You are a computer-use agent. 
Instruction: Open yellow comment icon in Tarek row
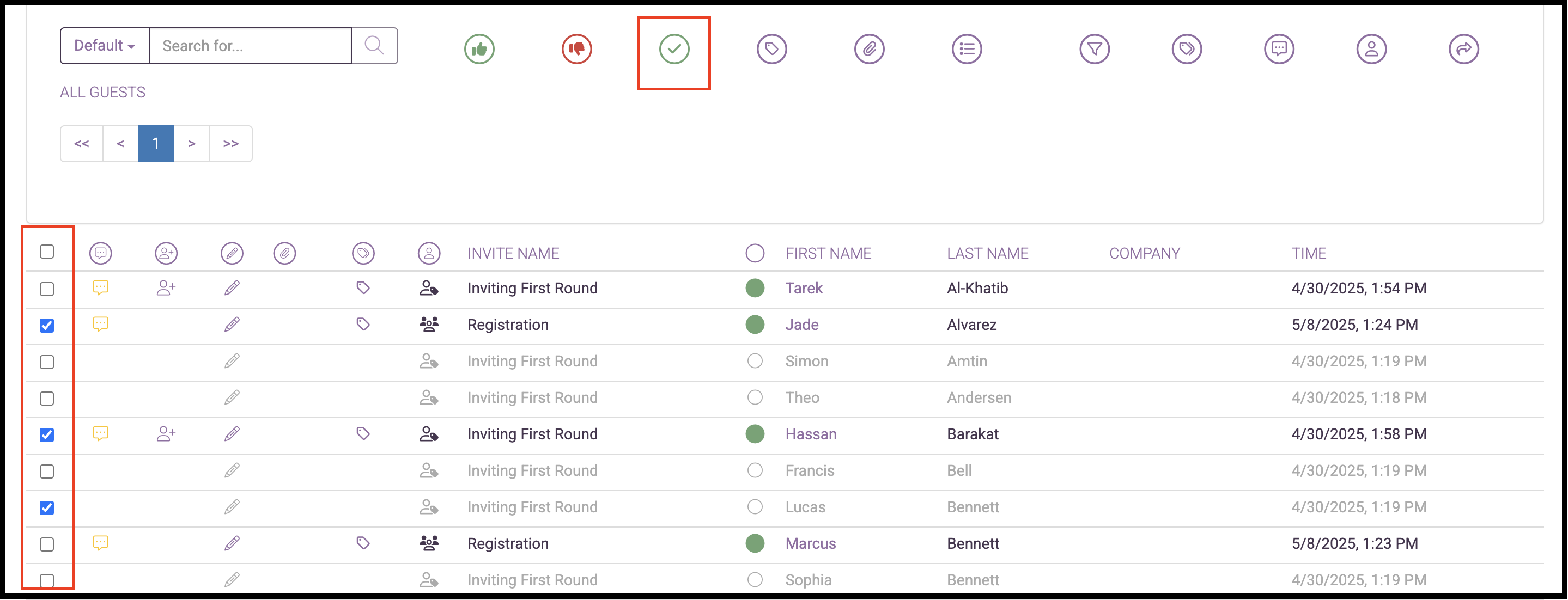click(100, 288)
